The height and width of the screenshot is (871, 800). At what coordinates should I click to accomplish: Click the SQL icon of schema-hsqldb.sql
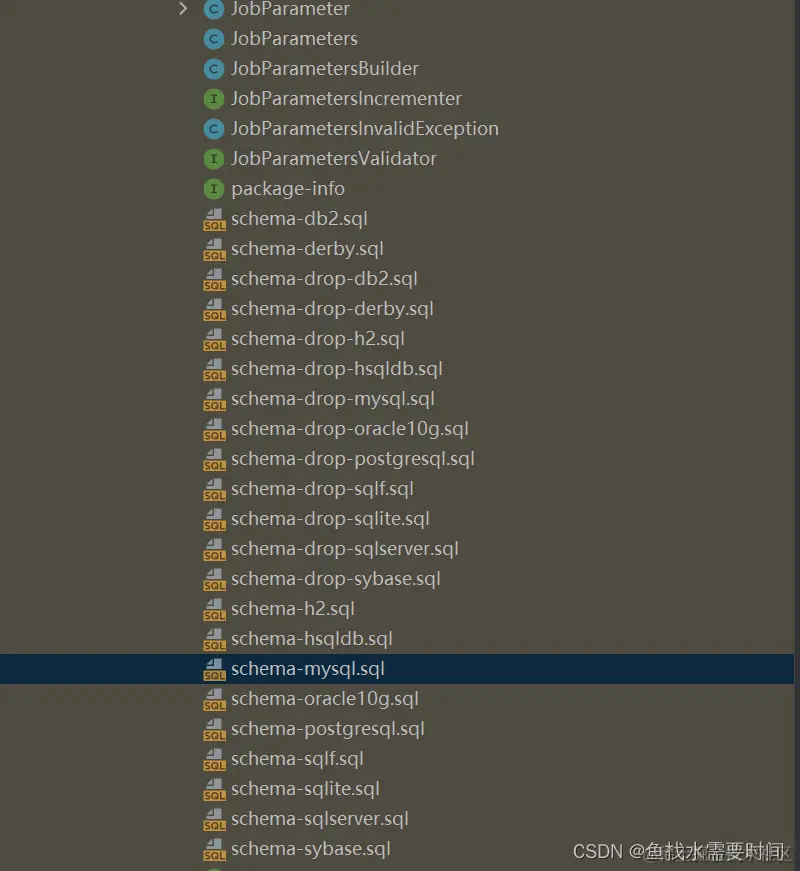click(x=214, y=639)
